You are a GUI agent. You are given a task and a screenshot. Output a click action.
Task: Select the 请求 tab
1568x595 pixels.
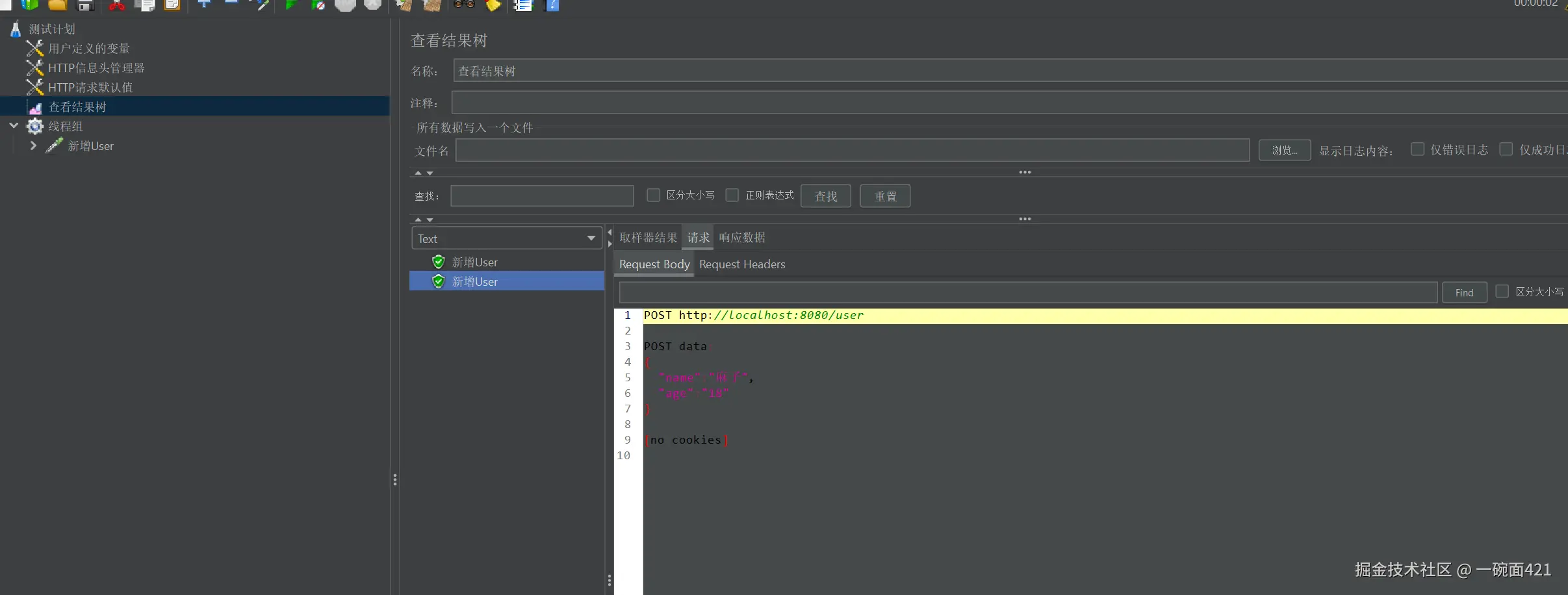698,238
